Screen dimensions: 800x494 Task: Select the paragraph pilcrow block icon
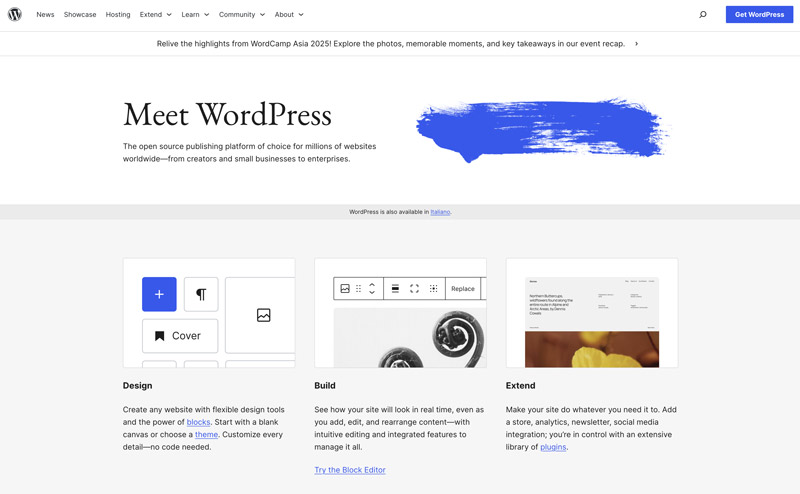click(x=201, y=294)
